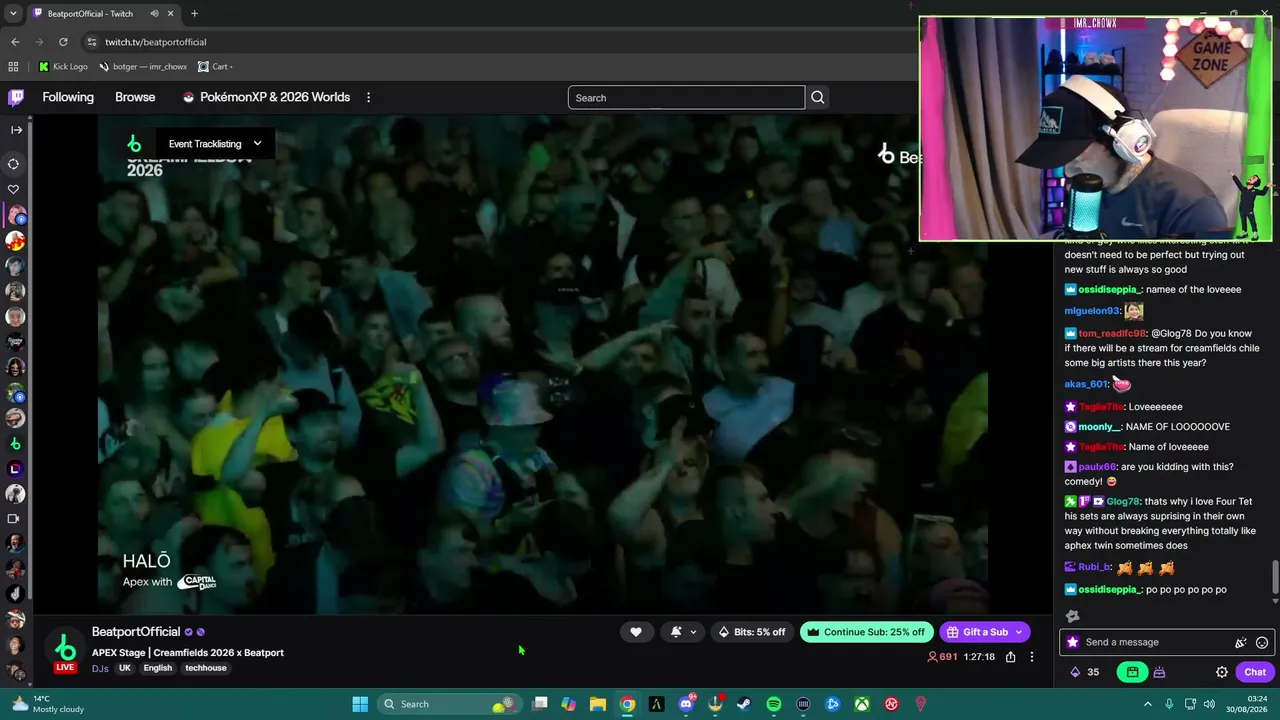Screen dimensions: 1280x720
Task: Open the Twitch home logo
Action: 16,97
